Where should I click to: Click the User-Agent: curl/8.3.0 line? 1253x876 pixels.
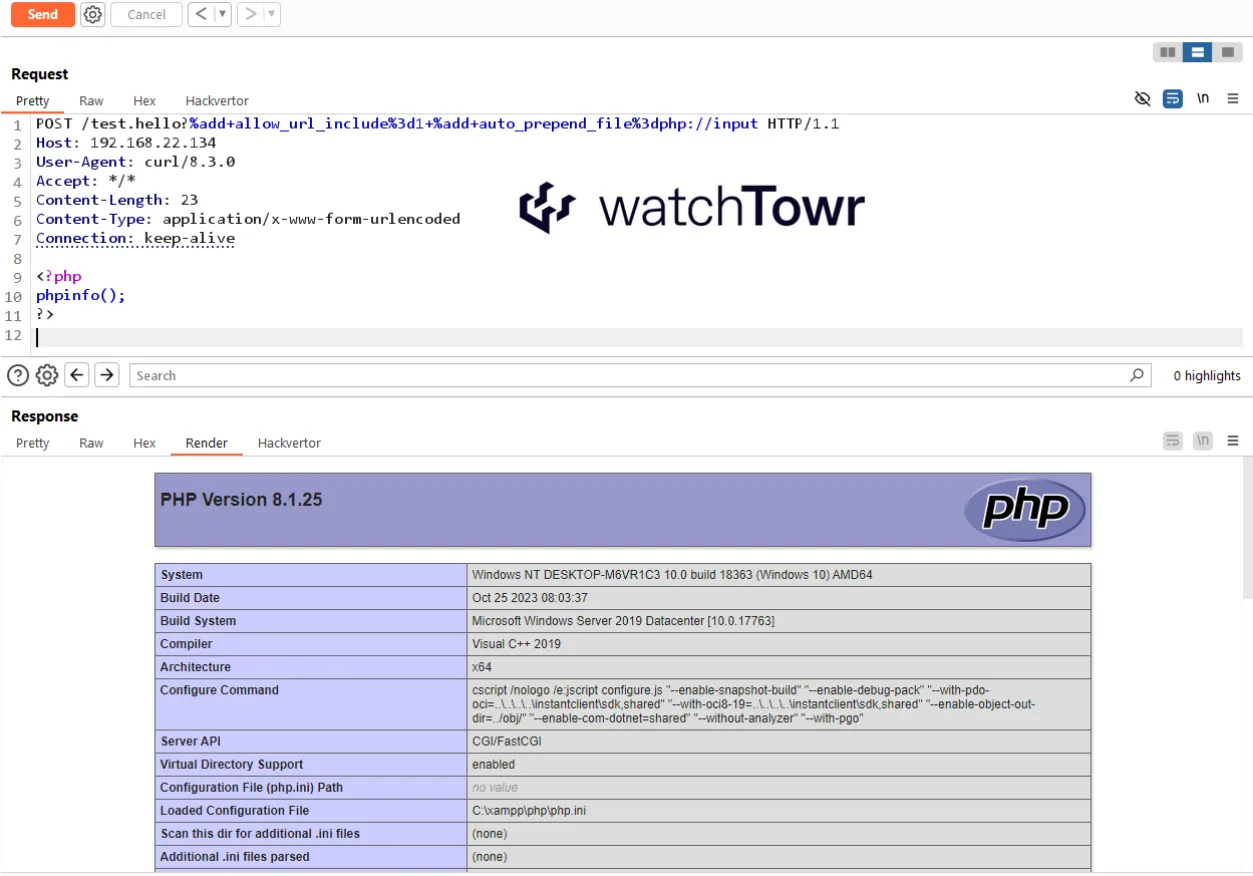[135, 162]
